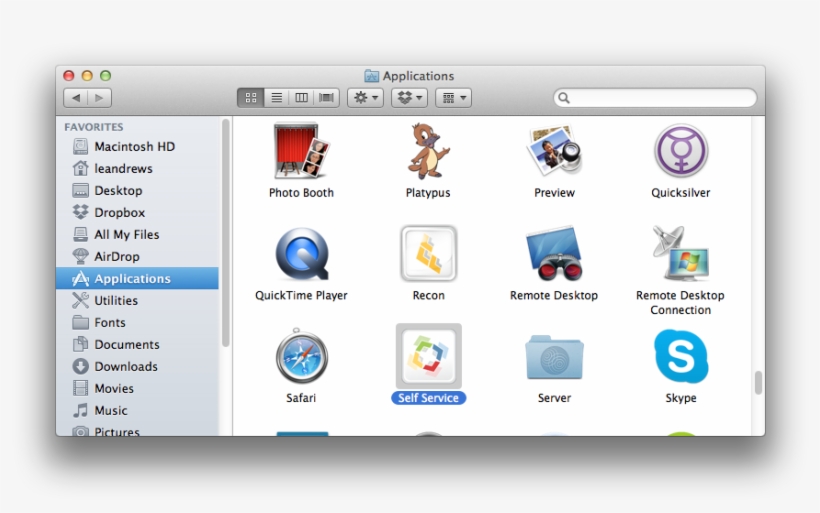Open Dropbox in the sidebar

pyautogui.click(x=137, y=212)
